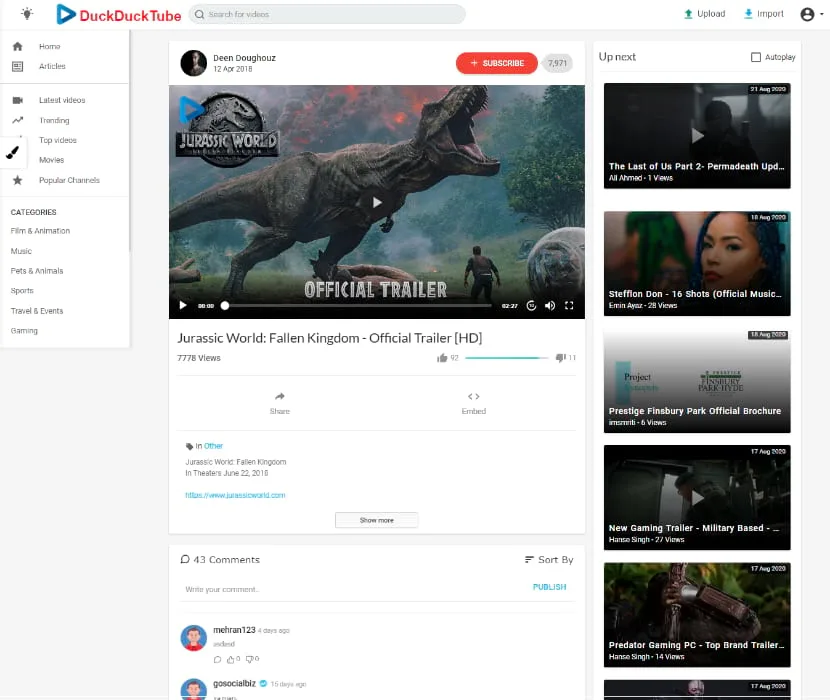Viewport: 830px width, 700px height.
Task: Reply to mehran123 comment icon
Action: 217,659
